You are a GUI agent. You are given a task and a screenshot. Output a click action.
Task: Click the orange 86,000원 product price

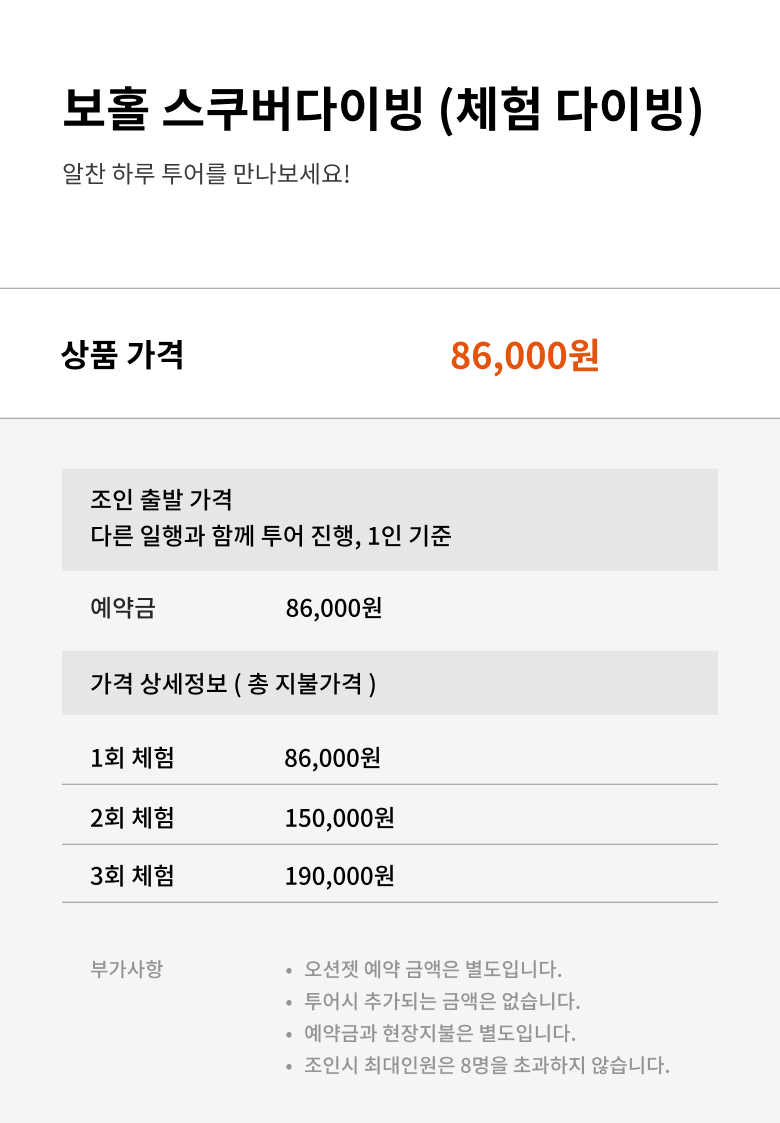tap(524, 355)
